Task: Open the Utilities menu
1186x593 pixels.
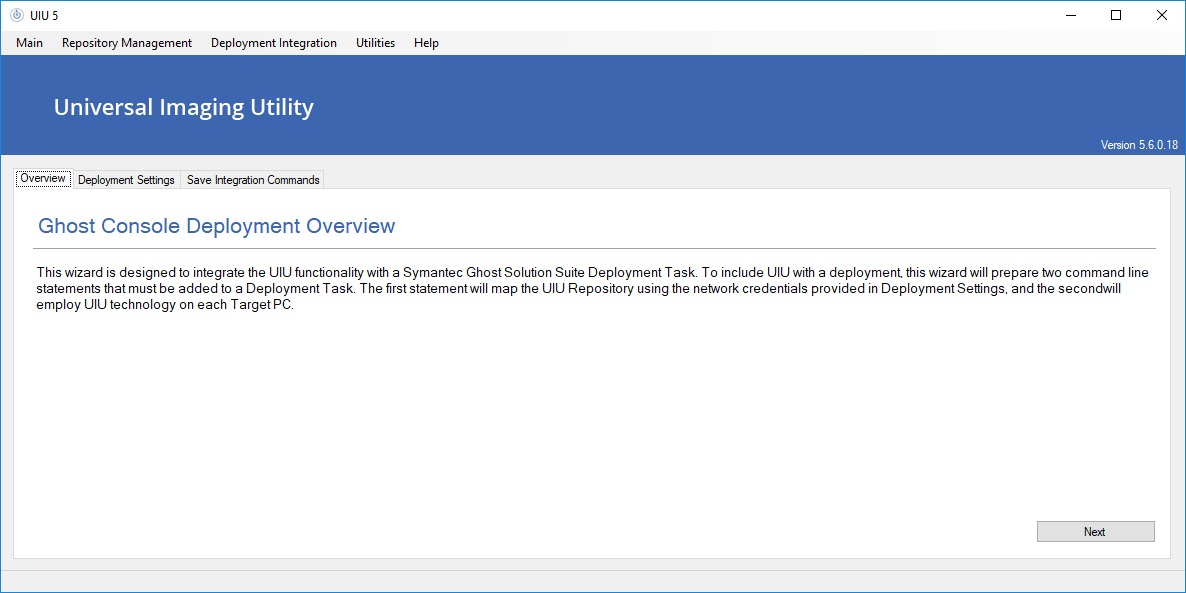Action: click(375, 43)
